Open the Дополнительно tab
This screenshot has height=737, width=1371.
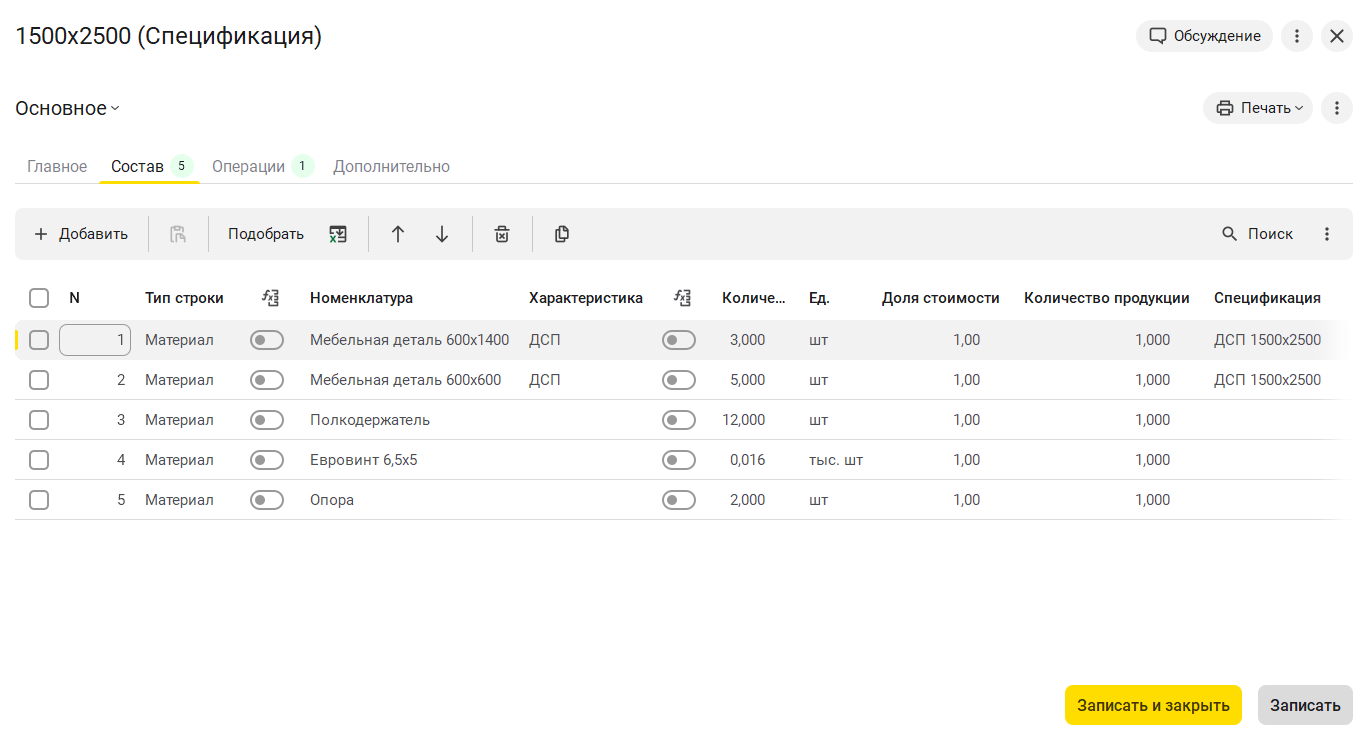(391, 167)
